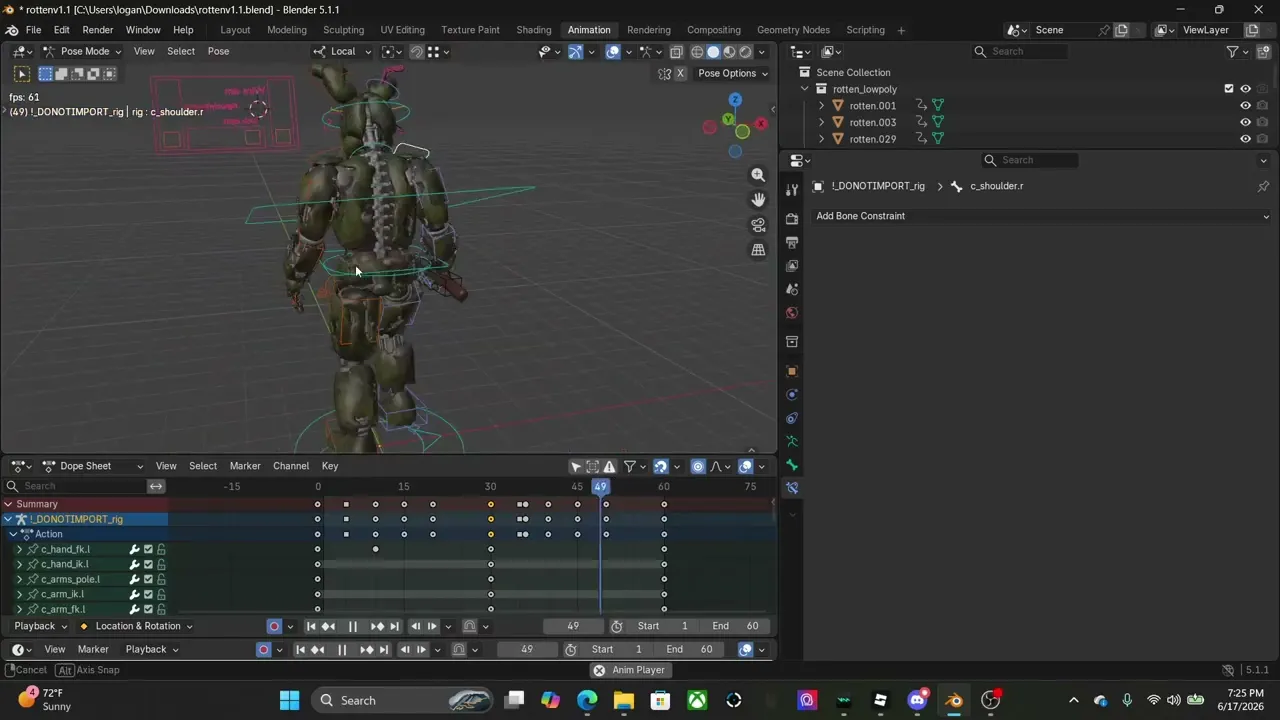Open the Dope Sheet Channel menu
1280x720 pixels.
(291, 466)
